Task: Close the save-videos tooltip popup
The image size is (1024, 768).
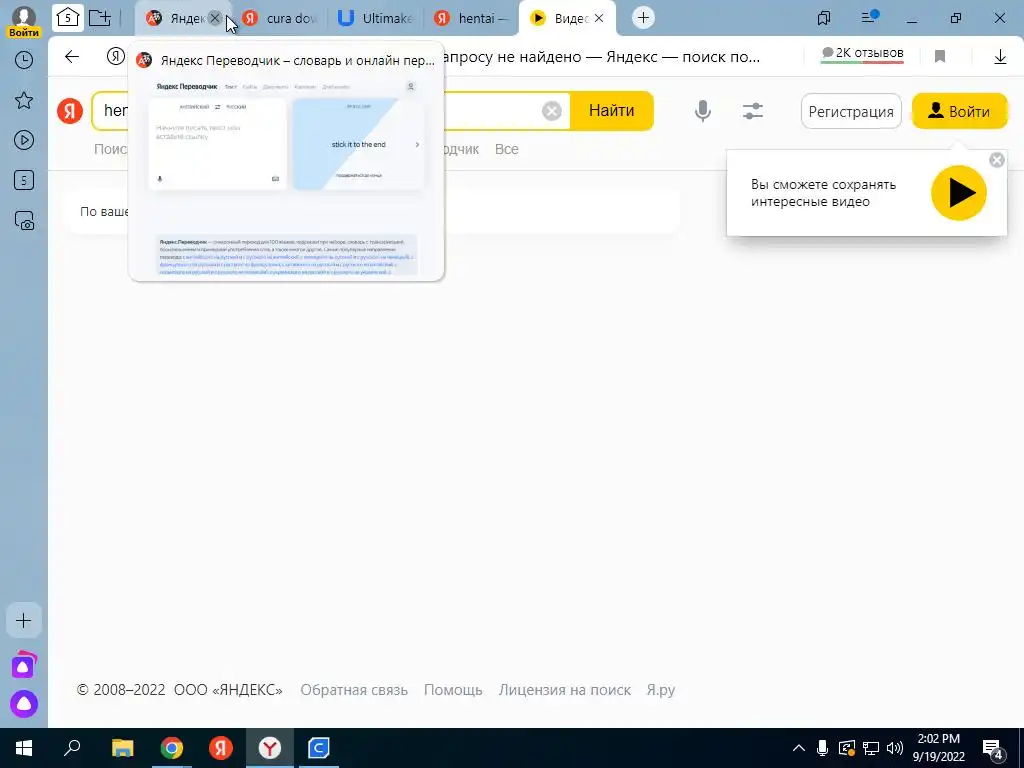Action: click(x=997, y=160)
